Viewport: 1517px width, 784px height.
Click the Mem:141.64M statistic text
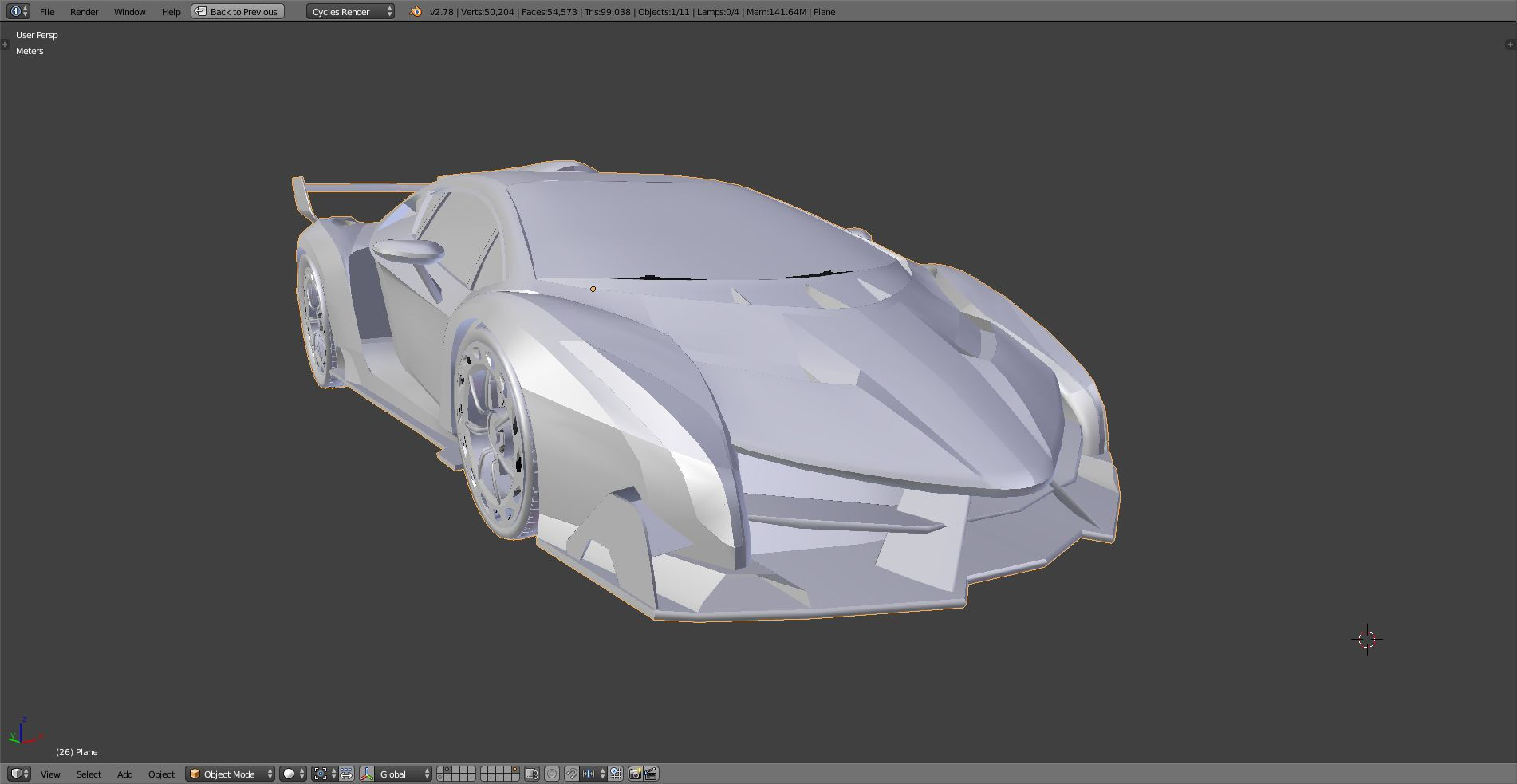coord(776,11)
